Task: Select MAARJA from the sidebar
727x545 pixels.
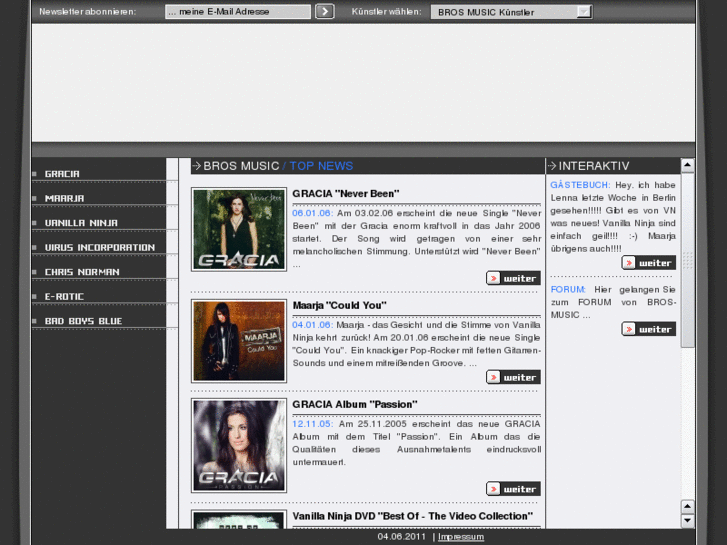Action: [x=65, y=198]
